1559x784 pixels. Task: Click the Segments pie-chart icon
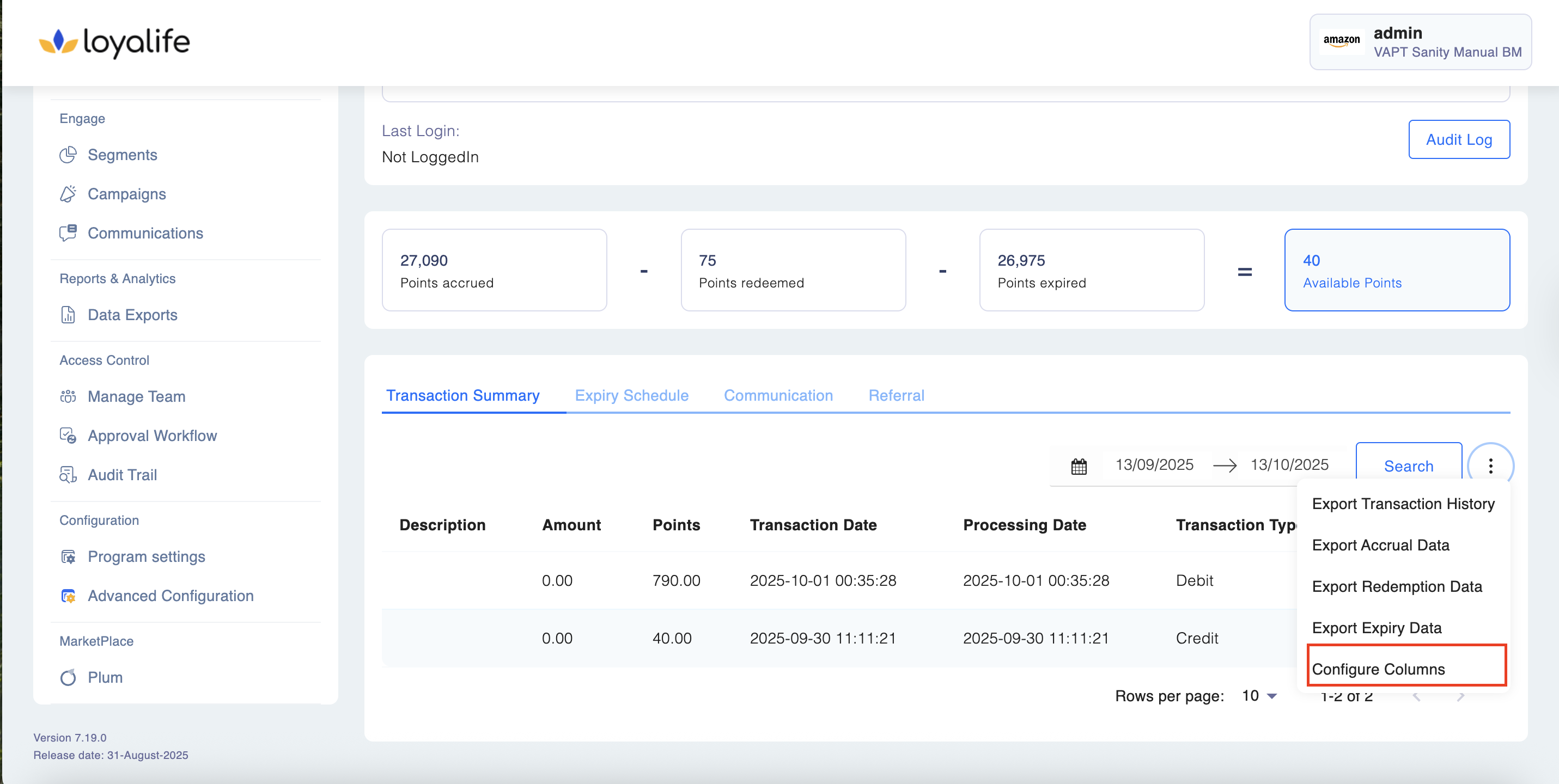point(68,155)
